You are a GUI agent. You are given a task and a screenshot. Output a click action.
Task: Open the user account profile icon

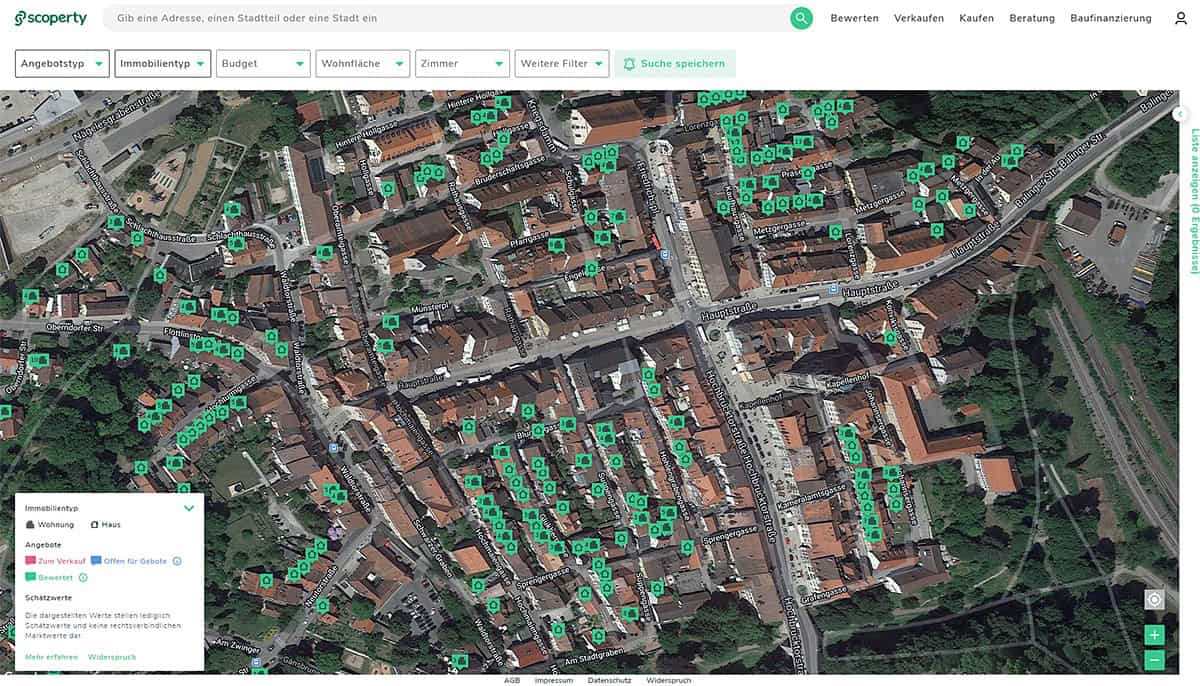[x=1181, y=18]
